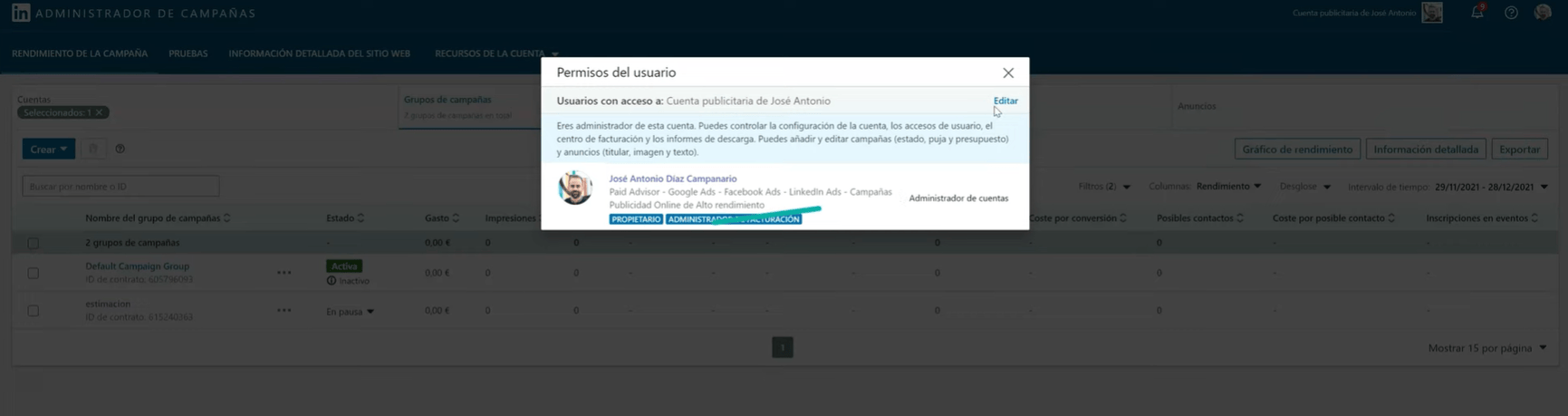The width and height of the screenshot is (1568, 416).
Task: Click the help icon next to trash button
Action: click(x=120, y=149)
